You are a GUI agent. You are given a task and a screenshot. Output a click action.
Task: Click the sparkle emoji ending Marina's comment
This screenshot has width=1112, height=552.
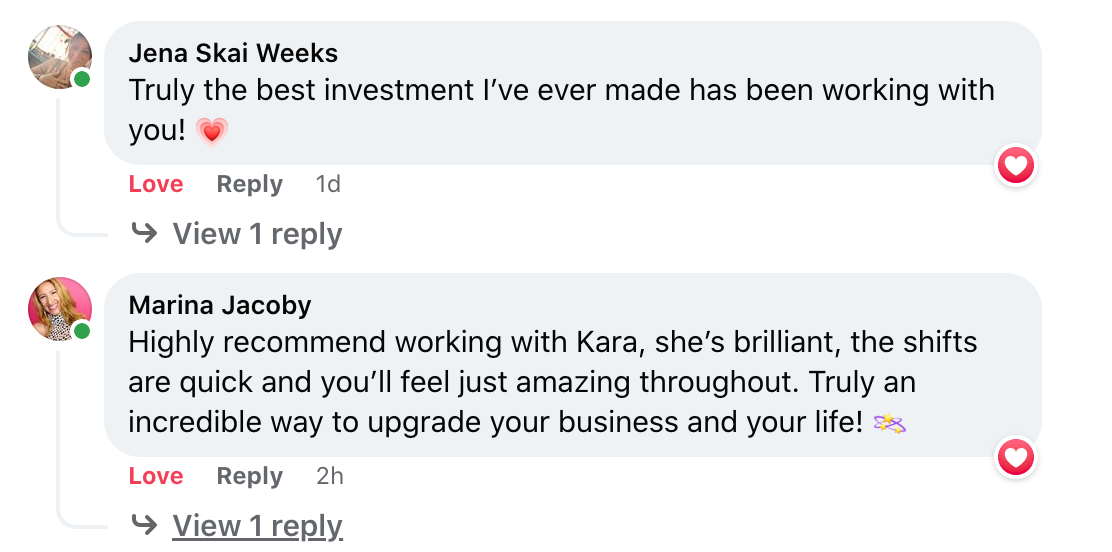coord(890,423)
